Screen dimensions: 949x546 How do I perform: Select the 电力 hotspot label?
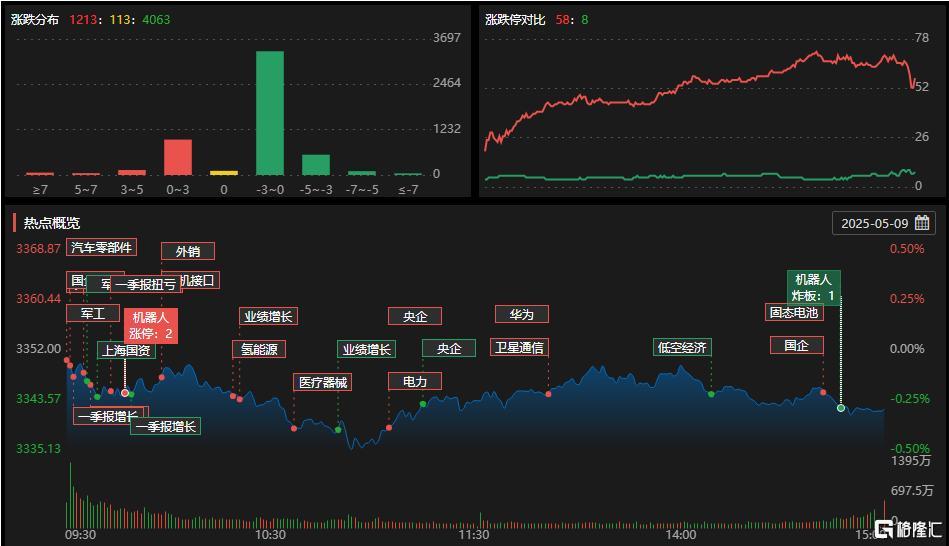click(415, 381)
